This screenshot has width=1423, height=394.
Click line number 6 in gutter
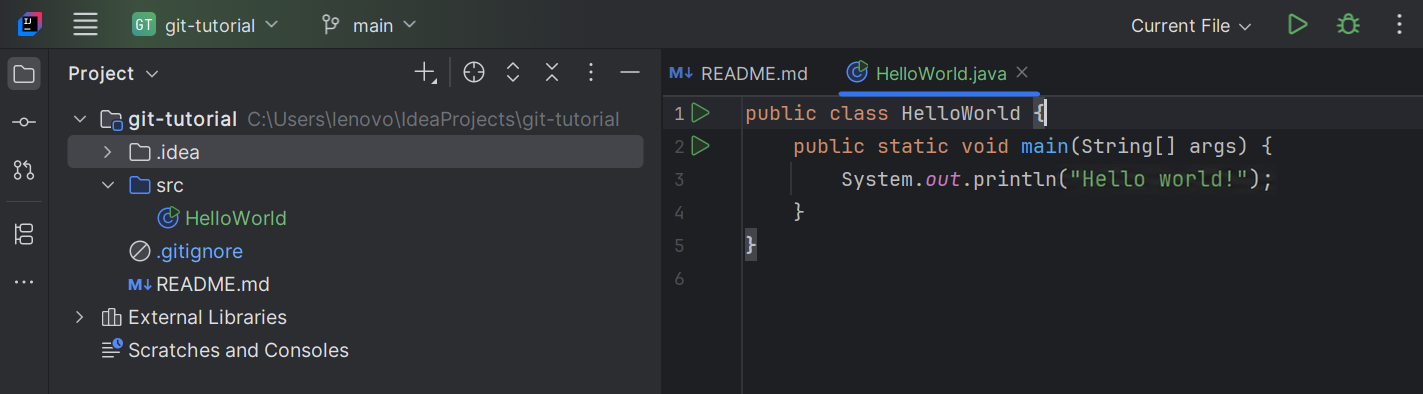tap(679, 278)
